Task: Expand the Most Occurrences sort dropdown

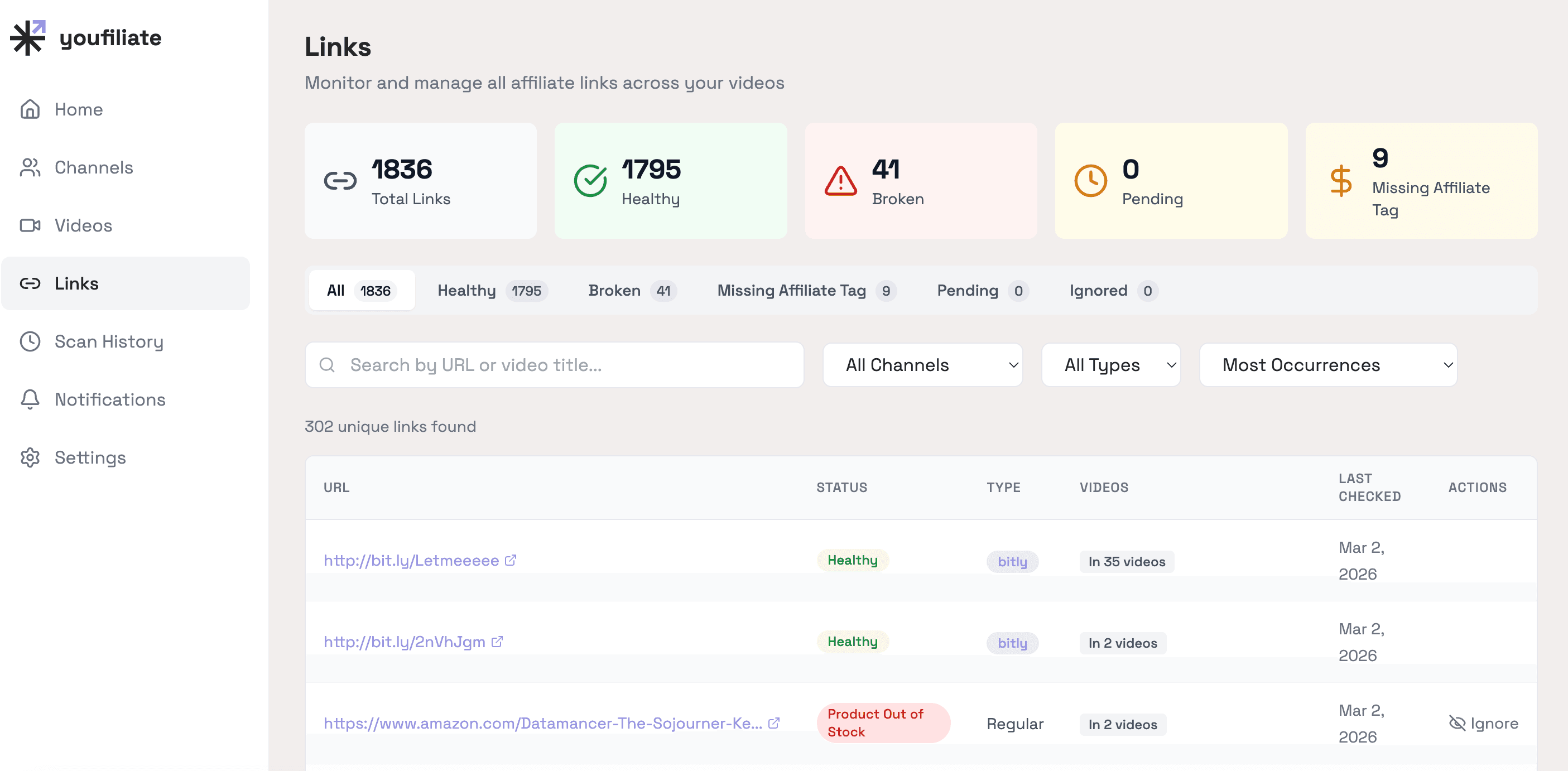Action: (1327, 365)
